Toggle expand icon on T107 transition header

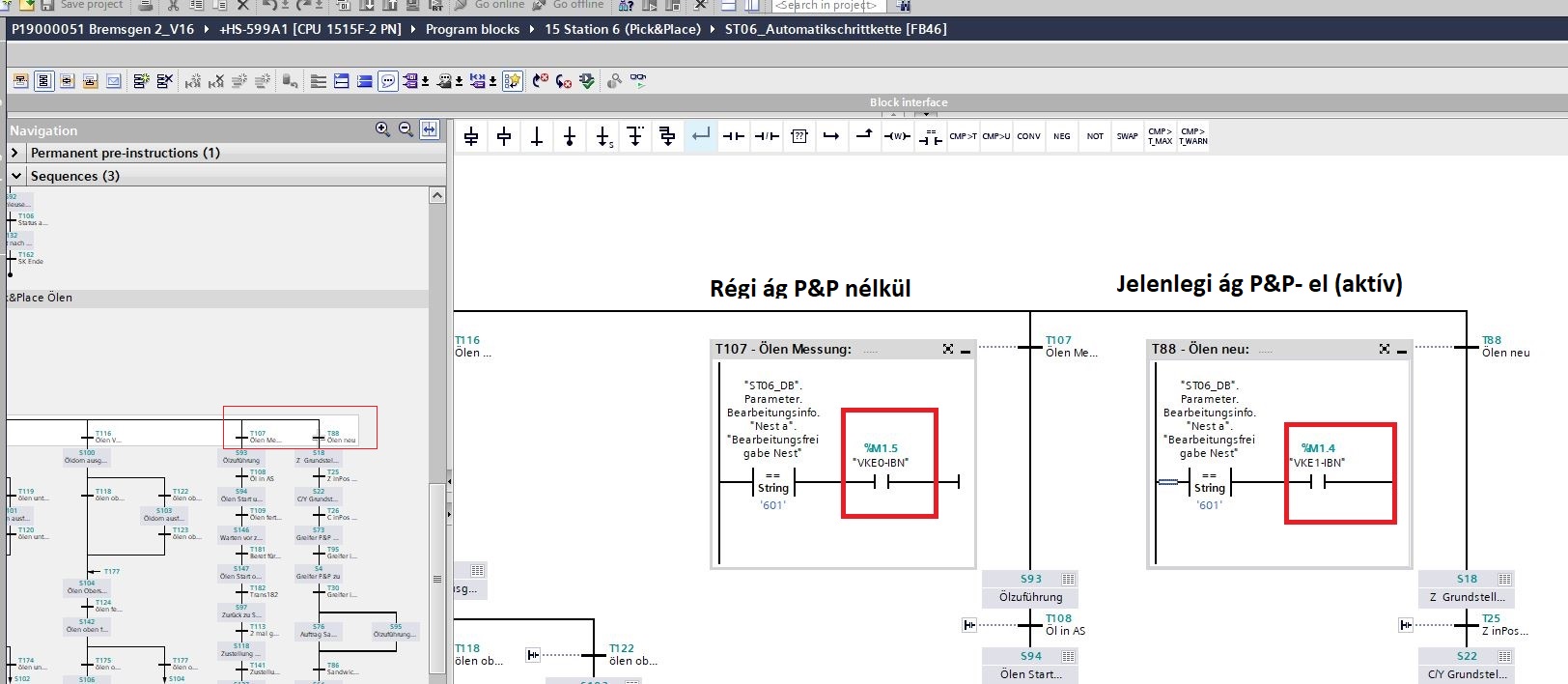tap(948, 349)
